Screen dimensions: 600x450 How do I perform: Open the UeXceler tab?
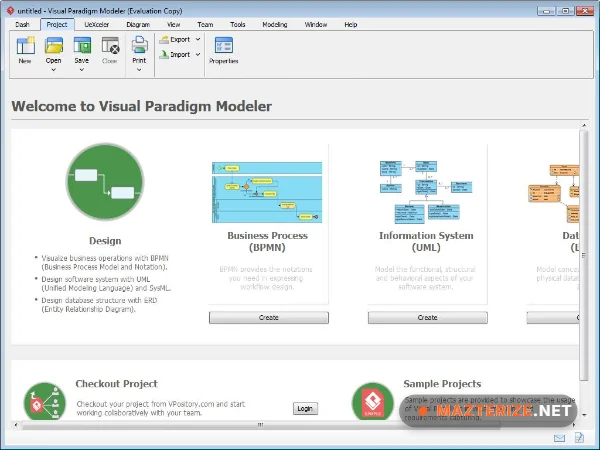point(97,24)
